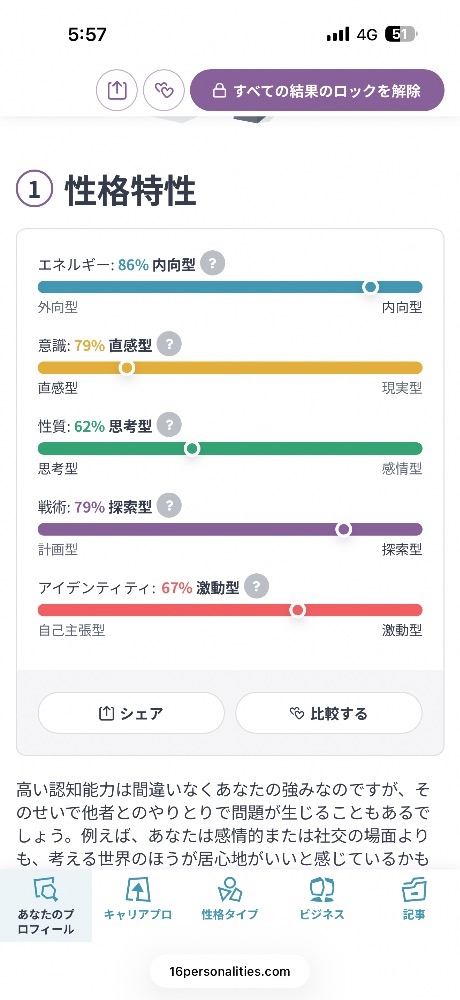This screenshot has width=460, height=1000.
Task: Tap the double-hearts compare icon at top
Action: pos(164,91)
